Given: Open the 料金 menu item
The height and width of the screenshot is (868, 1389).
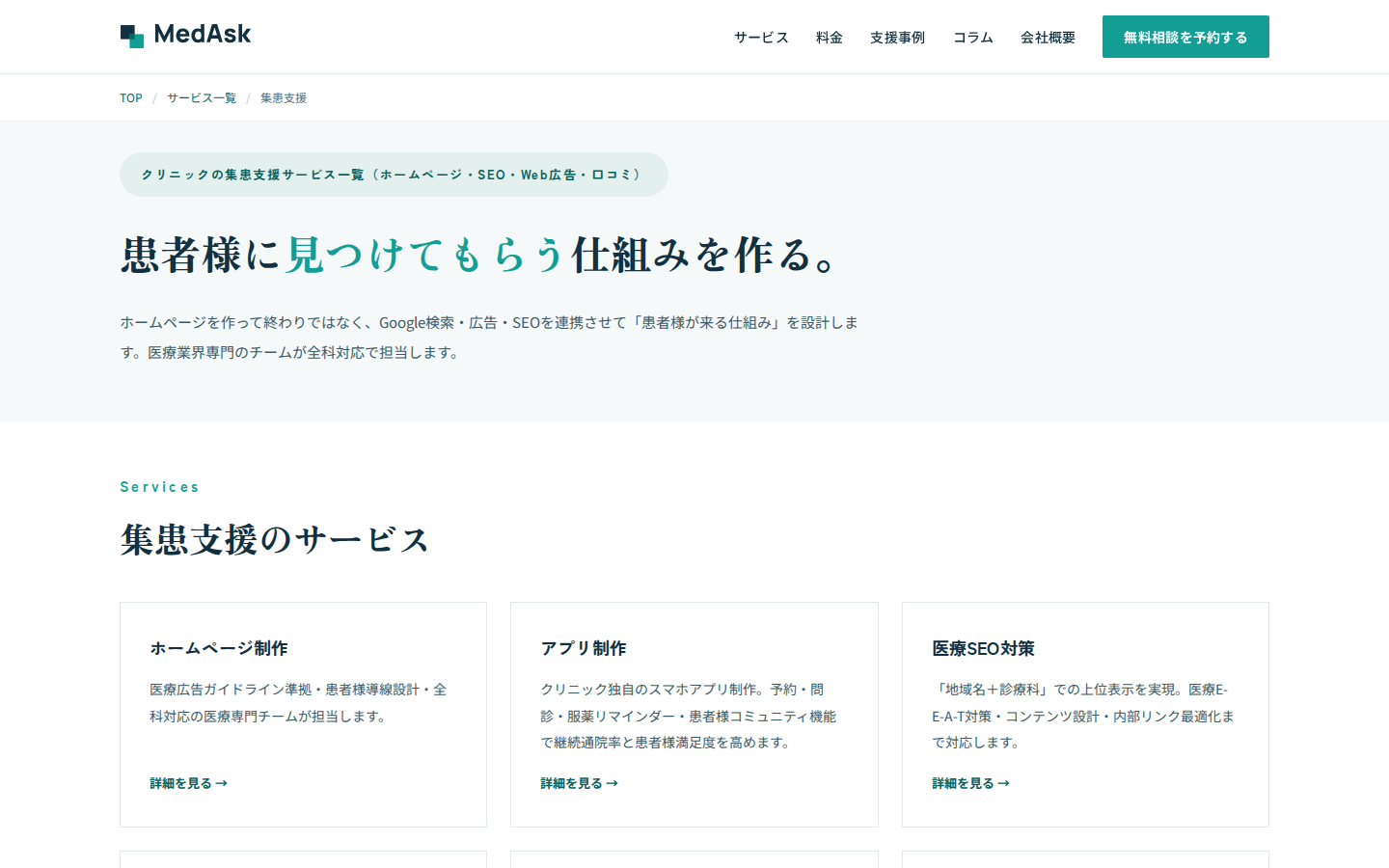Looking at the screenshot, I should pyautogui.click(x=830, y=38).
